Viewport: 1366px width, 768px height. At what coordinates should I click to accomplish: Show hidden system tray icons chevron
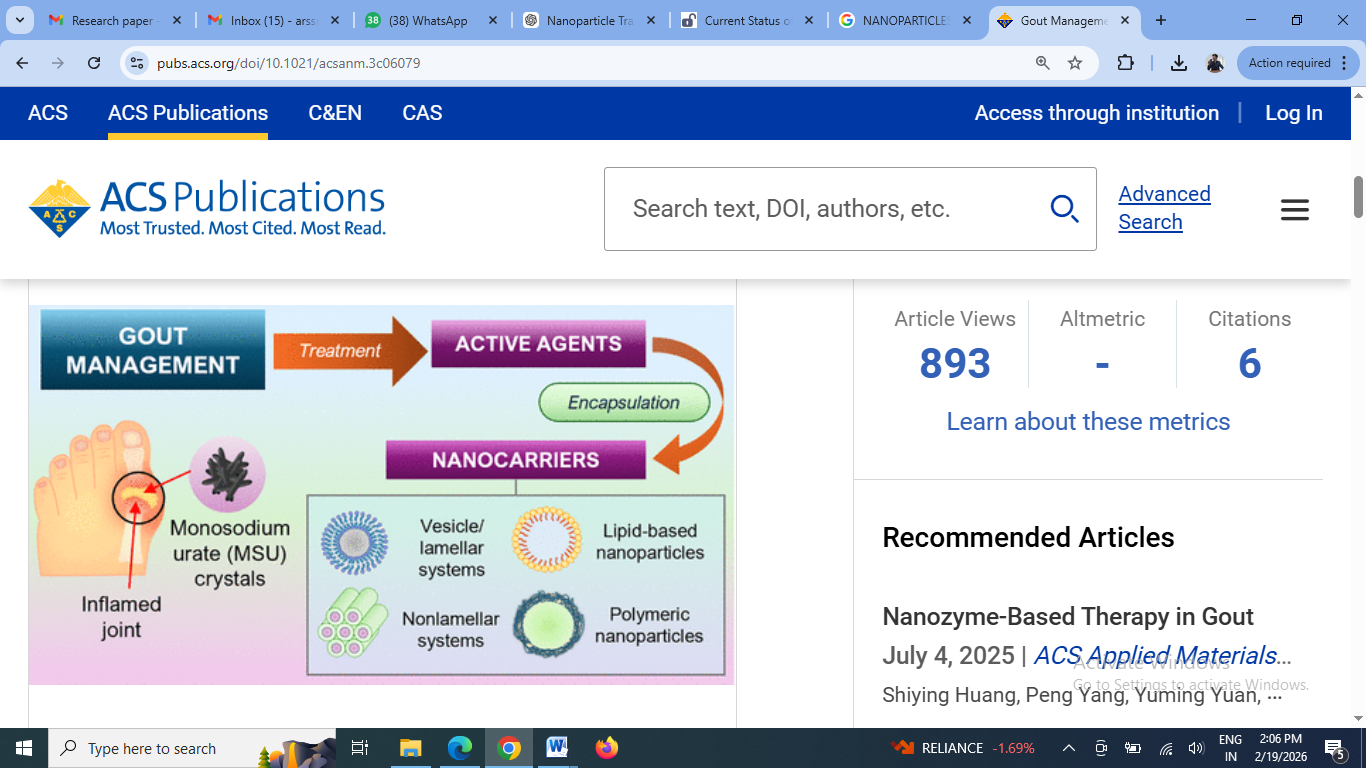click(1068, 748)
